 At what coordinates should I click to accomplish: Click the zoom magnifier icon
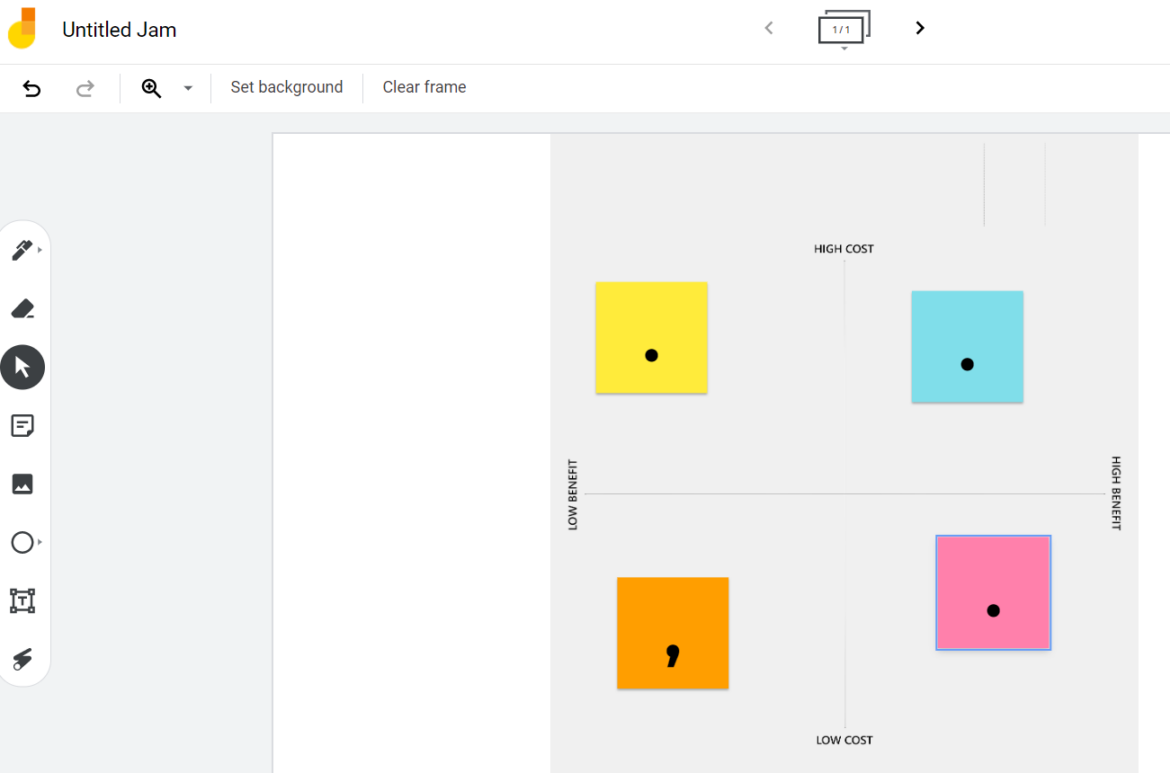point(151,88)
